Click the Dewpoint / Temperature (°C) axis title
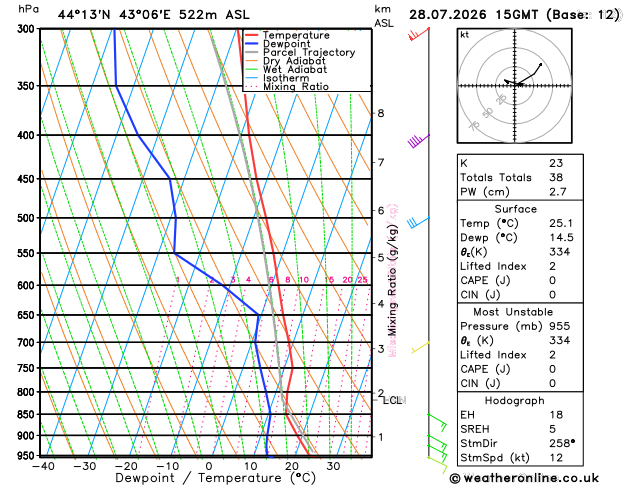 click(x=215, y=478)
